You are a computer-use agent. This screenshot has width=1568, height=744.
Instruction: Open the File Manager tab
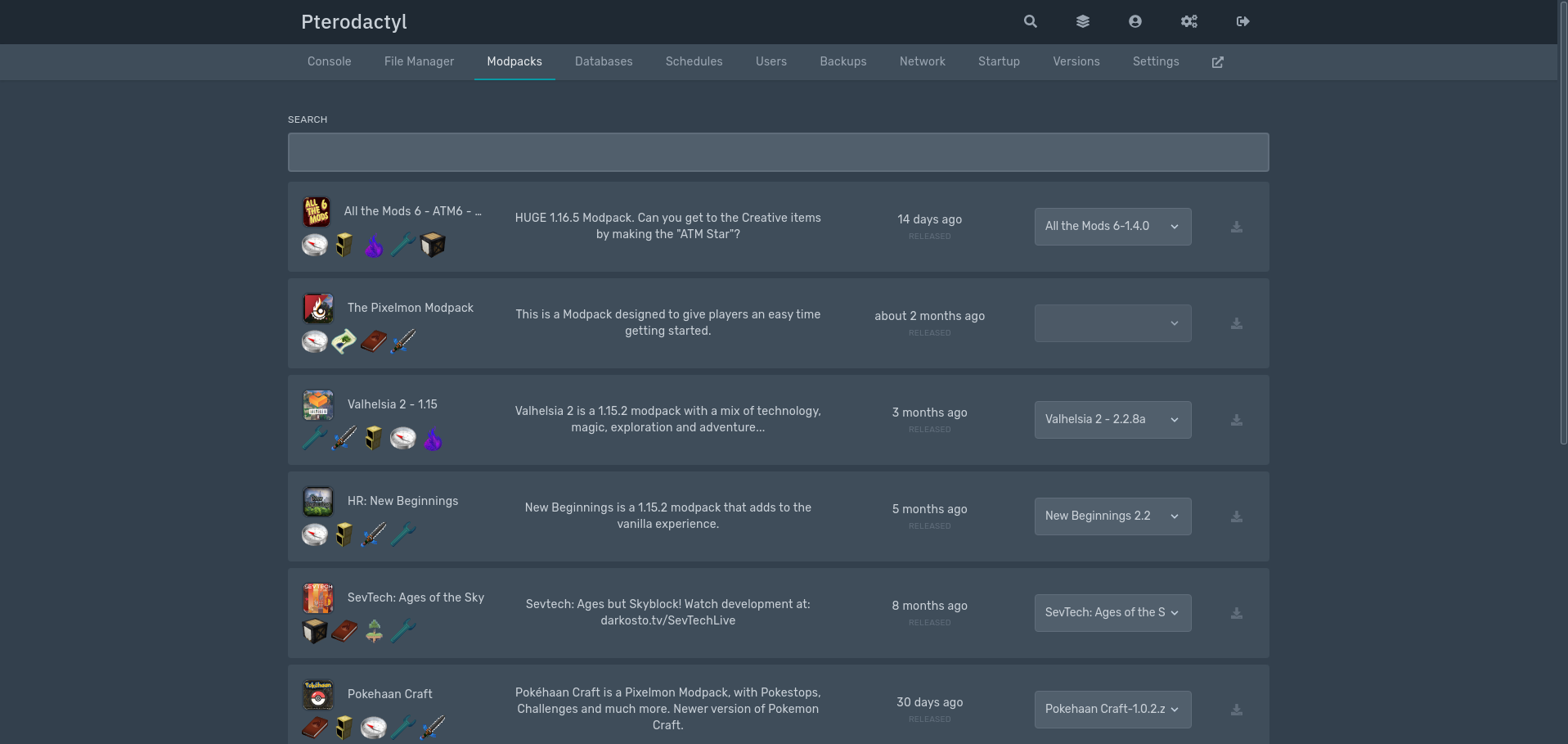click(419, 62)
